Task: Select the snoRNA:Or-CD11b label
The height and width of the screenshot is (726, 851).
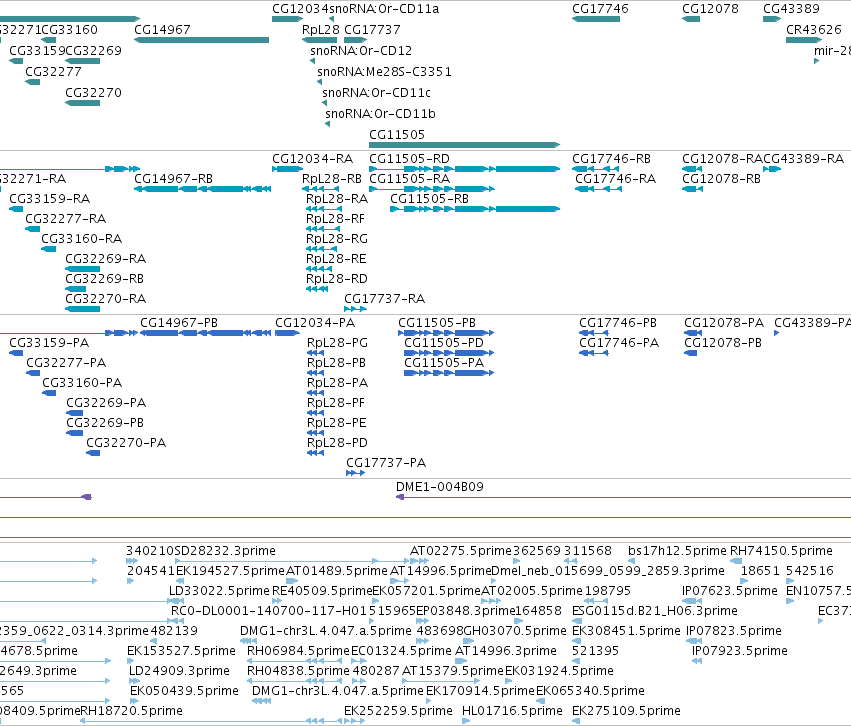Action: [380, 114]
